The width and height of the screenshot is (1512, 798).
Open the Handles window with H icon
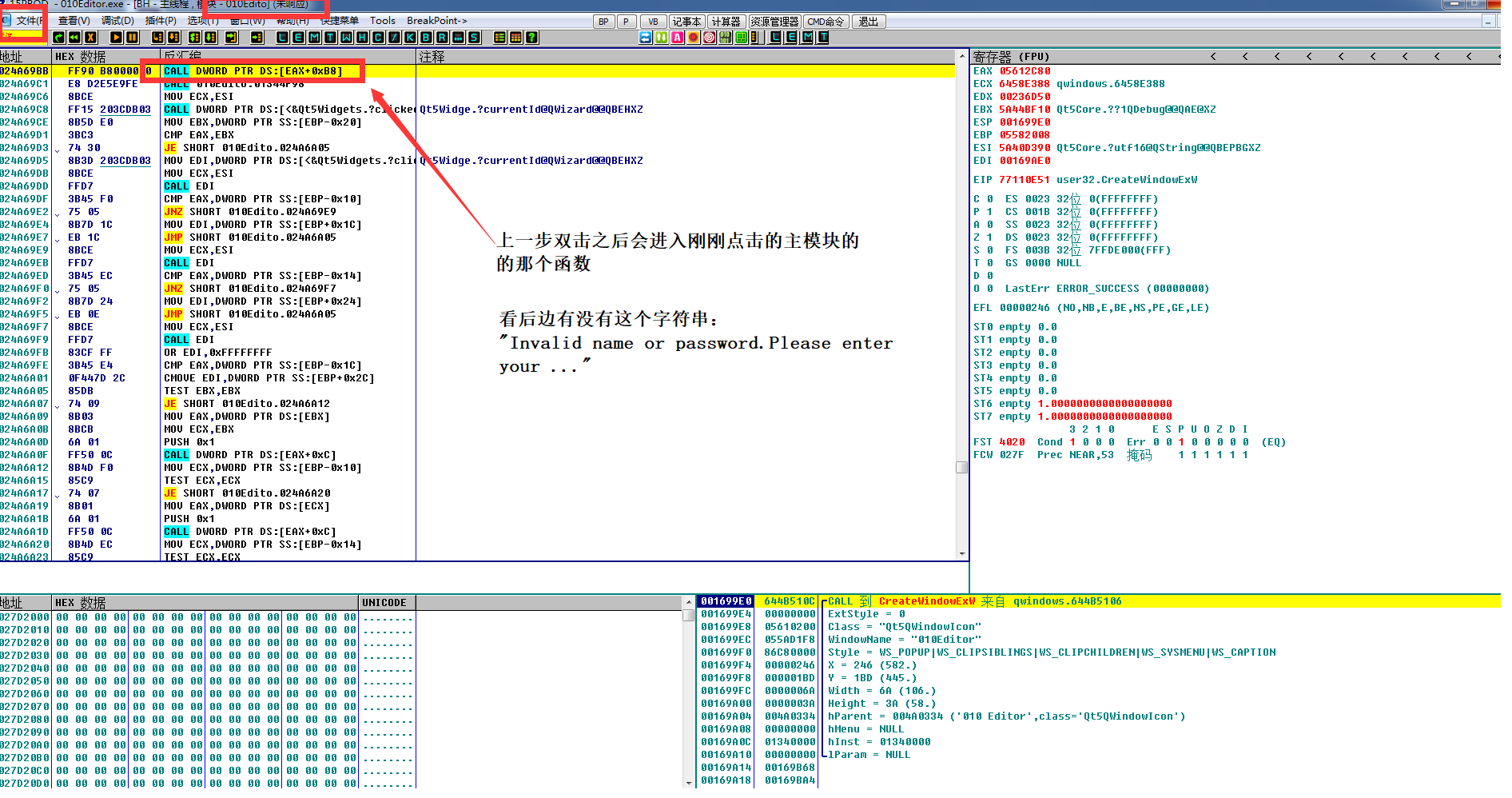pyautogui.click(x=362, y=37)
